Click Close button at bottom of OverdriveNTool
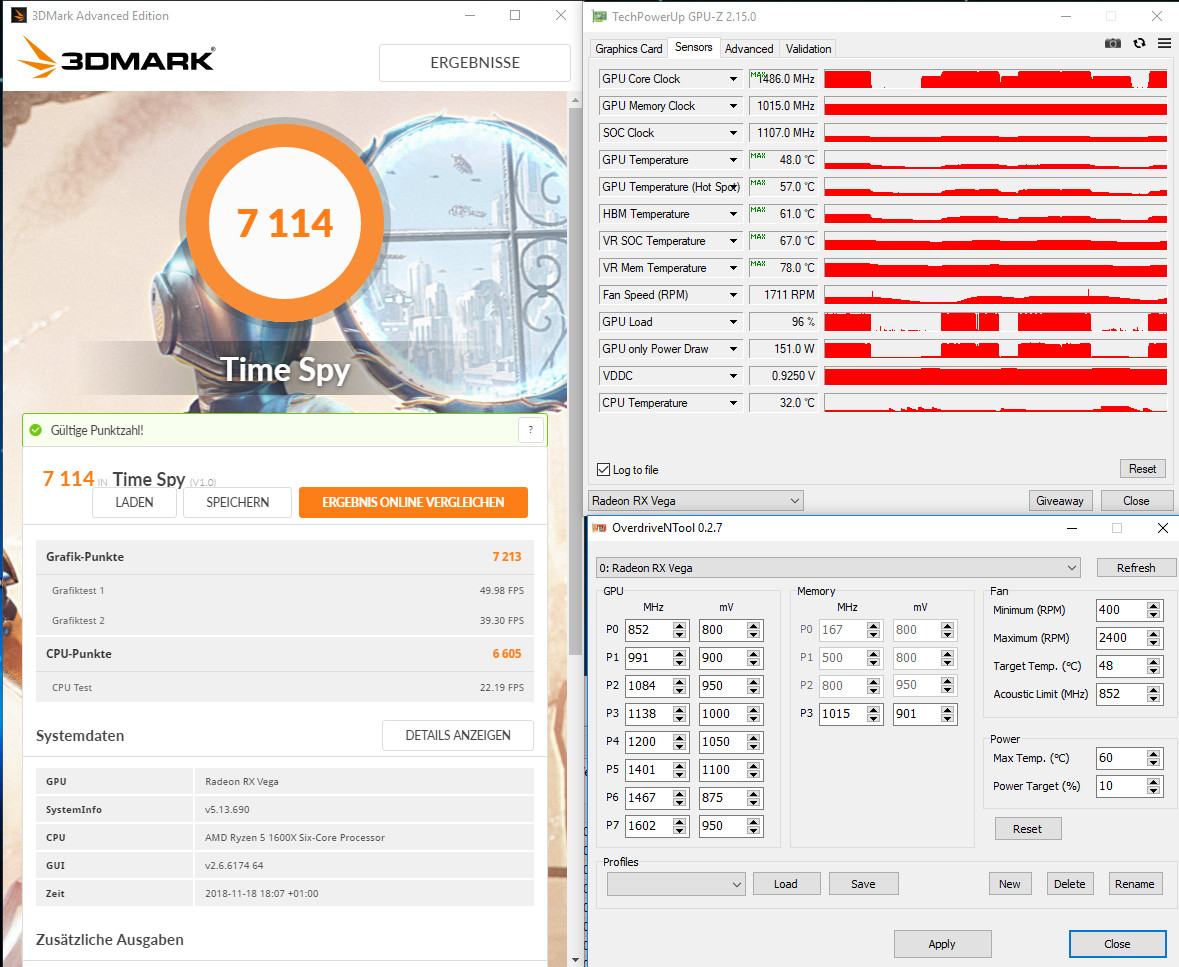The height and width of the screenshot is (967, 1179). tap(1117, 944)
